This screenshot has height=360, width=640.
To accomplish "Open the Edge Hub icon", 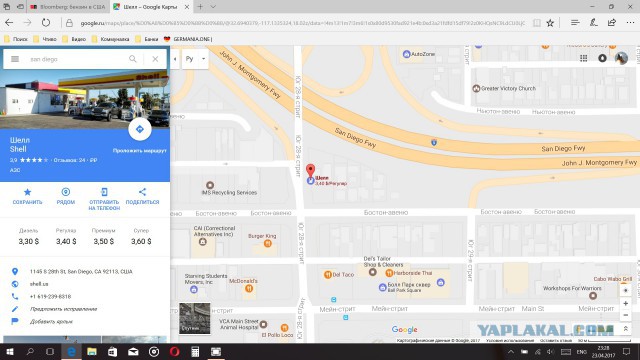I will (575, 23).
